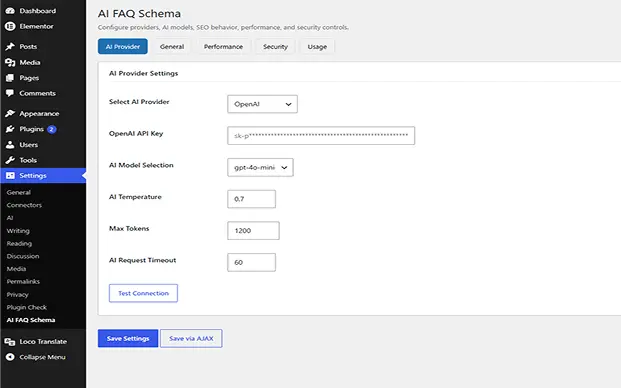This screenshot has height=388, width=621.
Task: Click the Posts pin icon
Action: (x=10, y=46)
